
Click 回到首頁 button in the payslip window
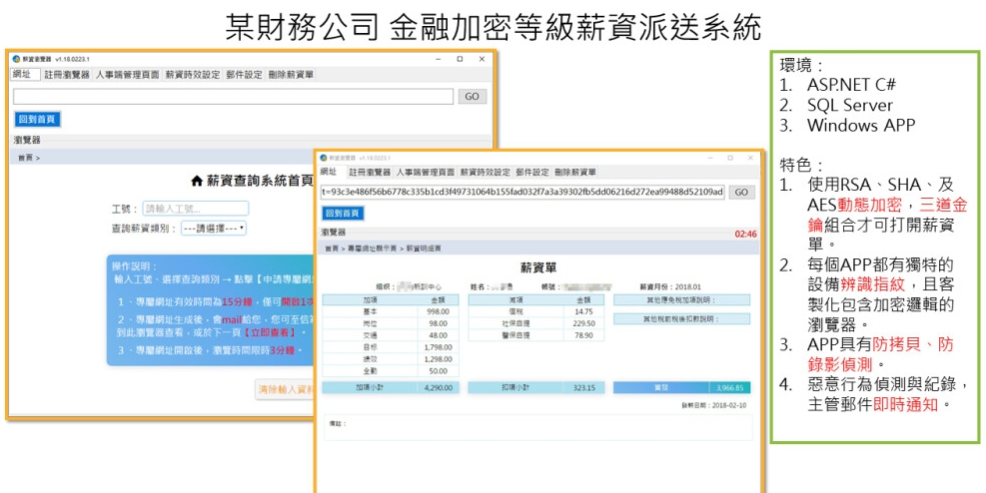pos(343,213)
